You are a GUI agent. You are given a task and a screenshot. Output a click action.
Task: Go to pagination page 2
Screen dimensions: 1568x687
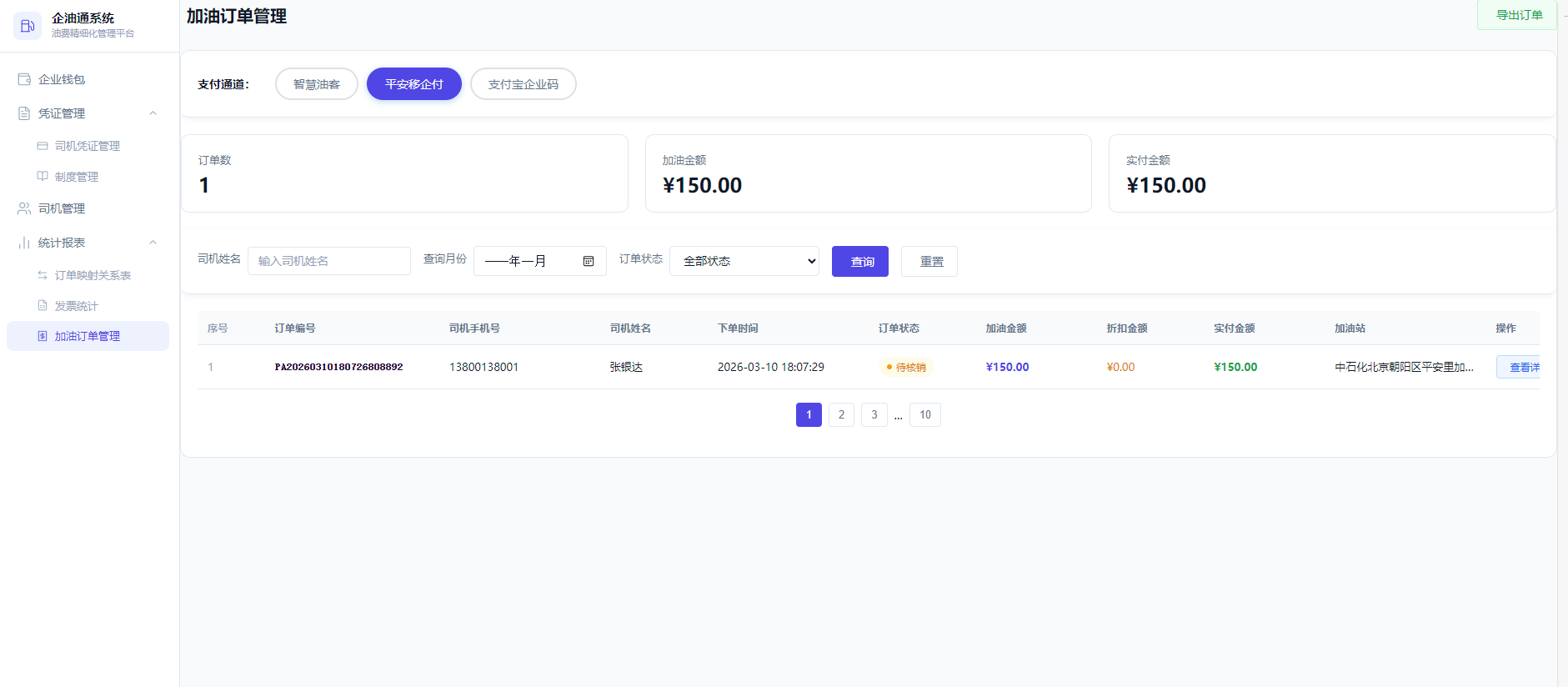[841, 415]
